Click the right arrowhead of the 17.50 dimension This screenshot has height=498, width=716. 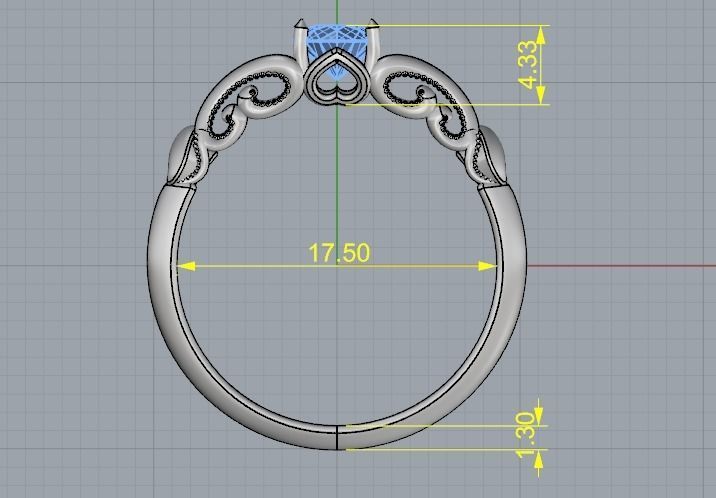487,266
